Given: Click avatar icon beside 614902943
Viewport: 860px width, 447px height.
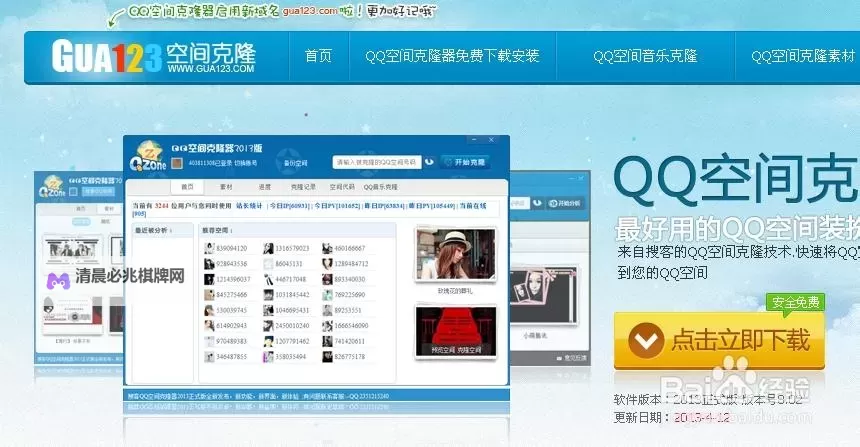Looking at the screenshot, I should (x=209, y=326).
